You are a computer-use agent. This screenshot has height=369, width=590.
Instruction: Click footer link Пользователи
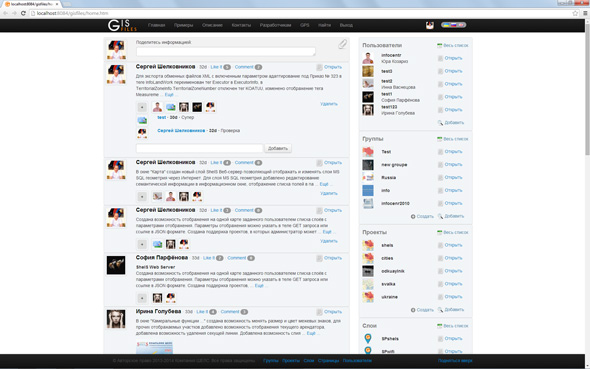coord(357,360)
